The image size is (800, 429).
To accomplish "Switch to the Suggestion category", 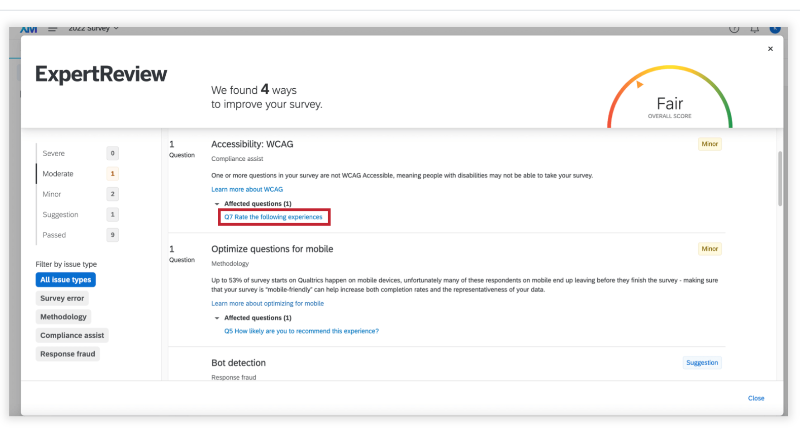I will [77, 214].
